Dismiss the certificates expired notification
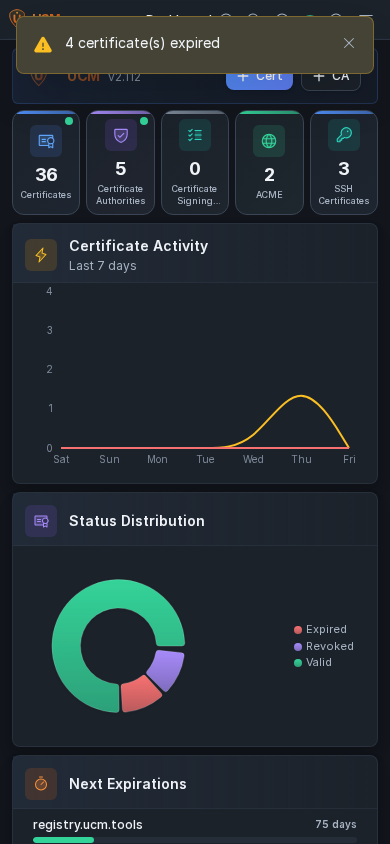Image resolution: width=390 pixels, height=844 pixels. tap(349, 44)
